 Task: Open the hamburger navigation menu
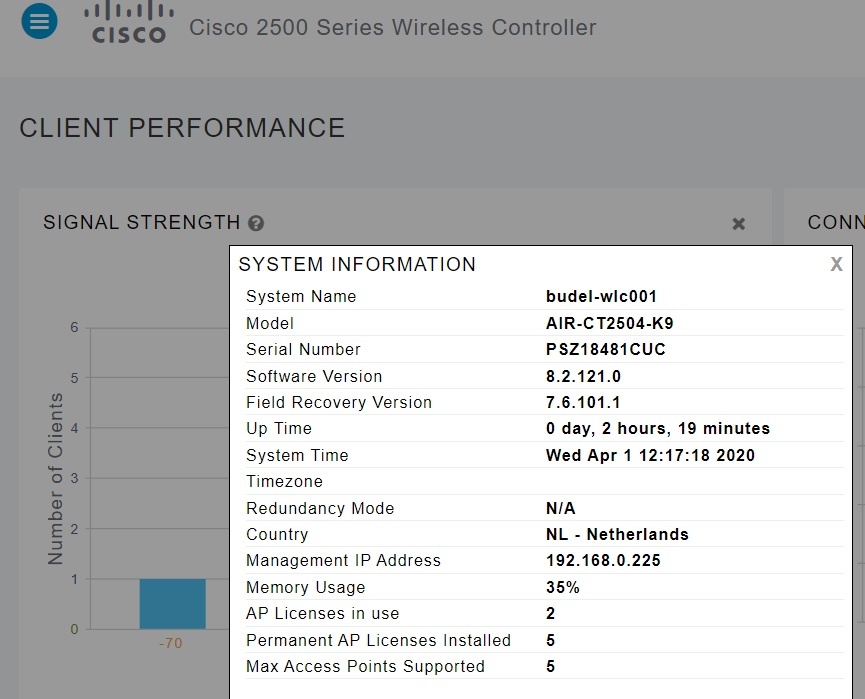[39, 21]
